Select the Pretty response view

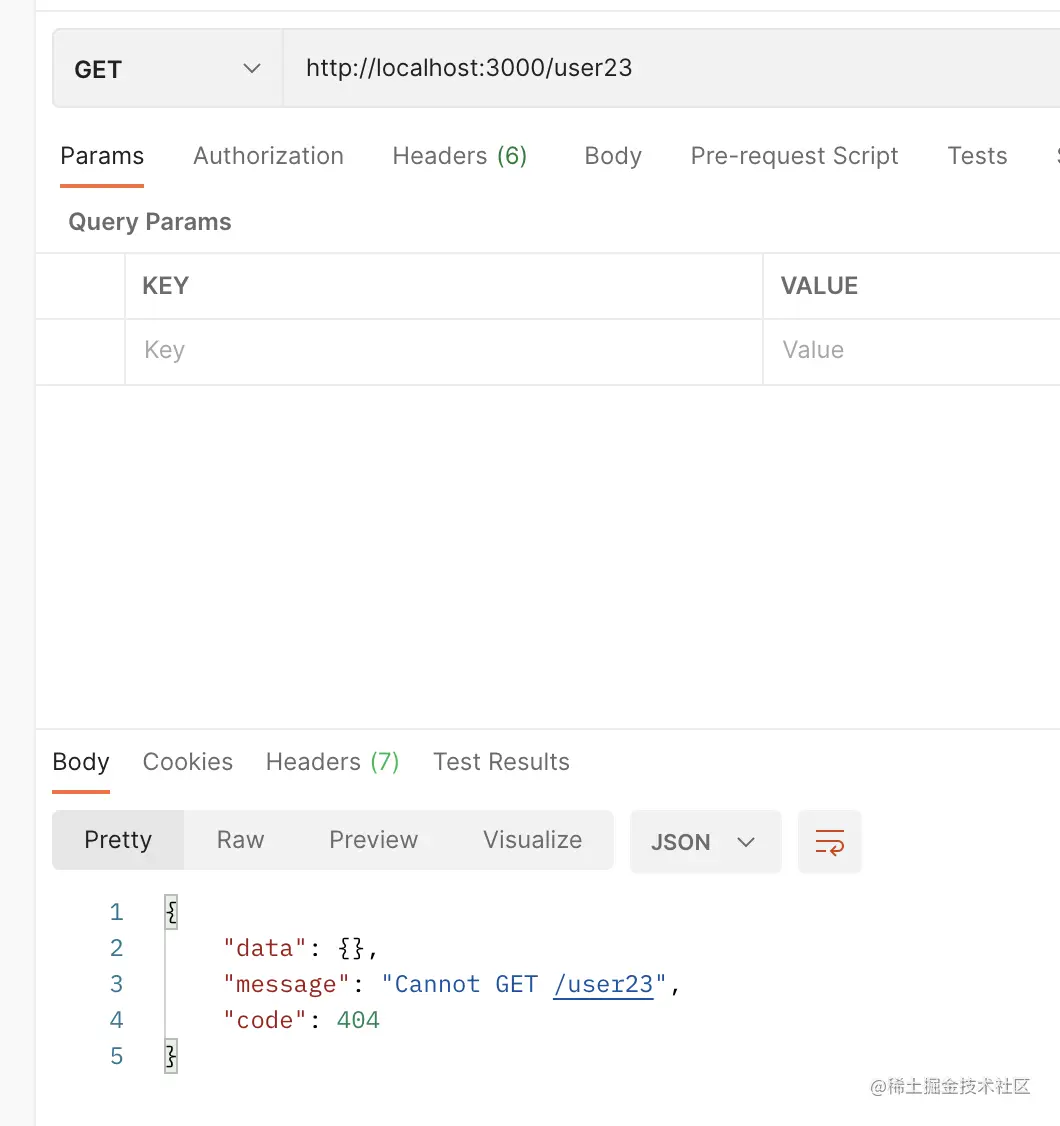(x=118, y=840)
